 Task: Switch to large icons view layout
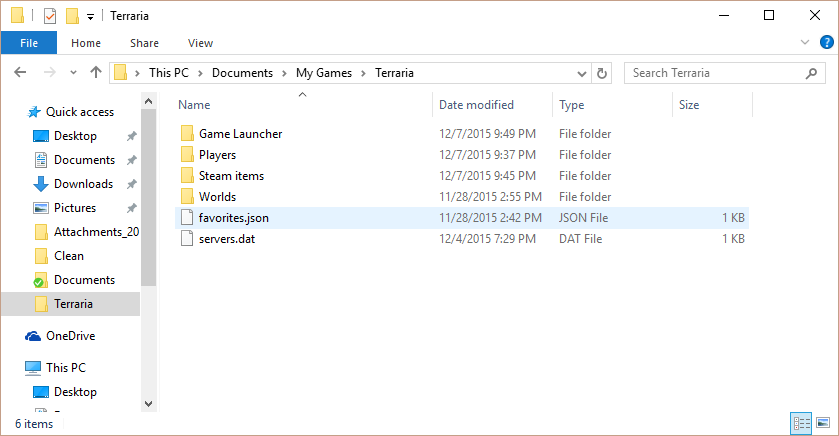[x=823, y=423]
